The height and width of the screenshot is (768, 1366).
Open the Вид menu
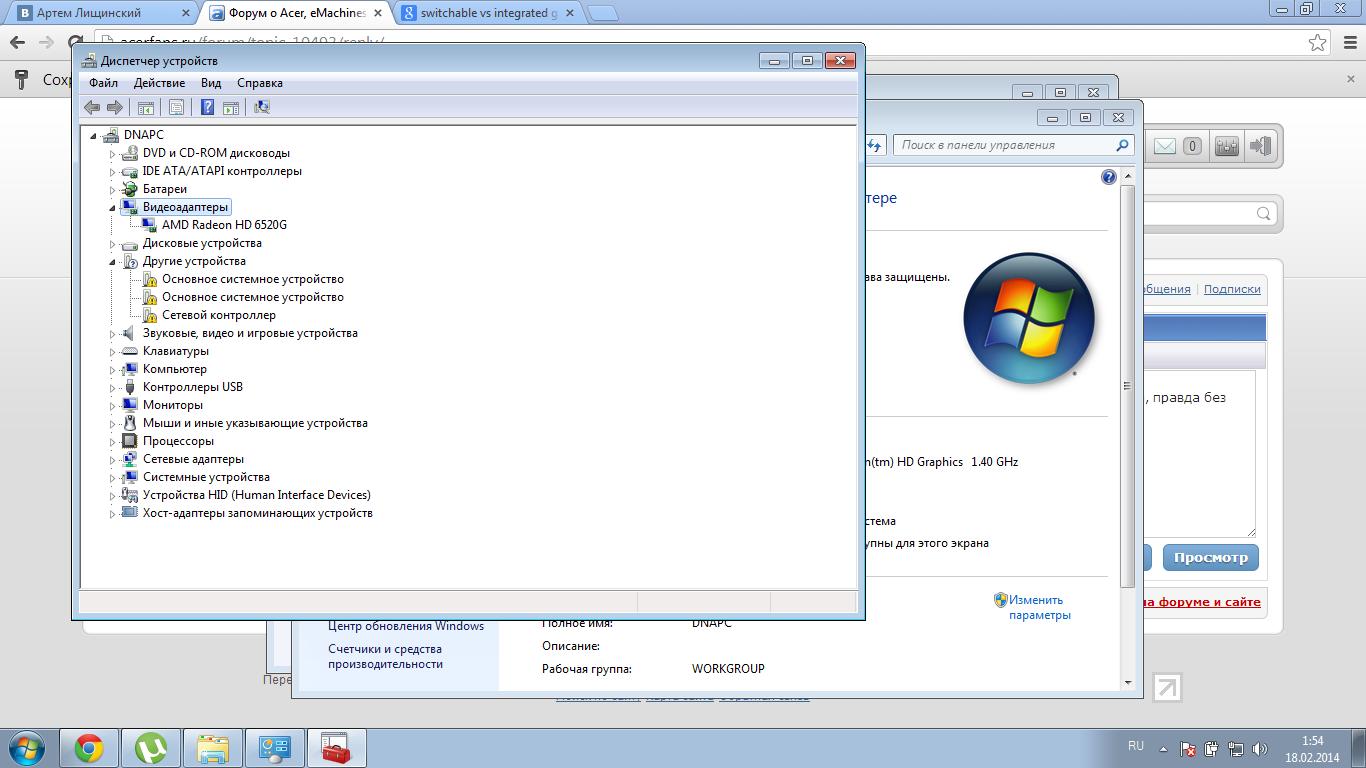(x=211, y=83)
